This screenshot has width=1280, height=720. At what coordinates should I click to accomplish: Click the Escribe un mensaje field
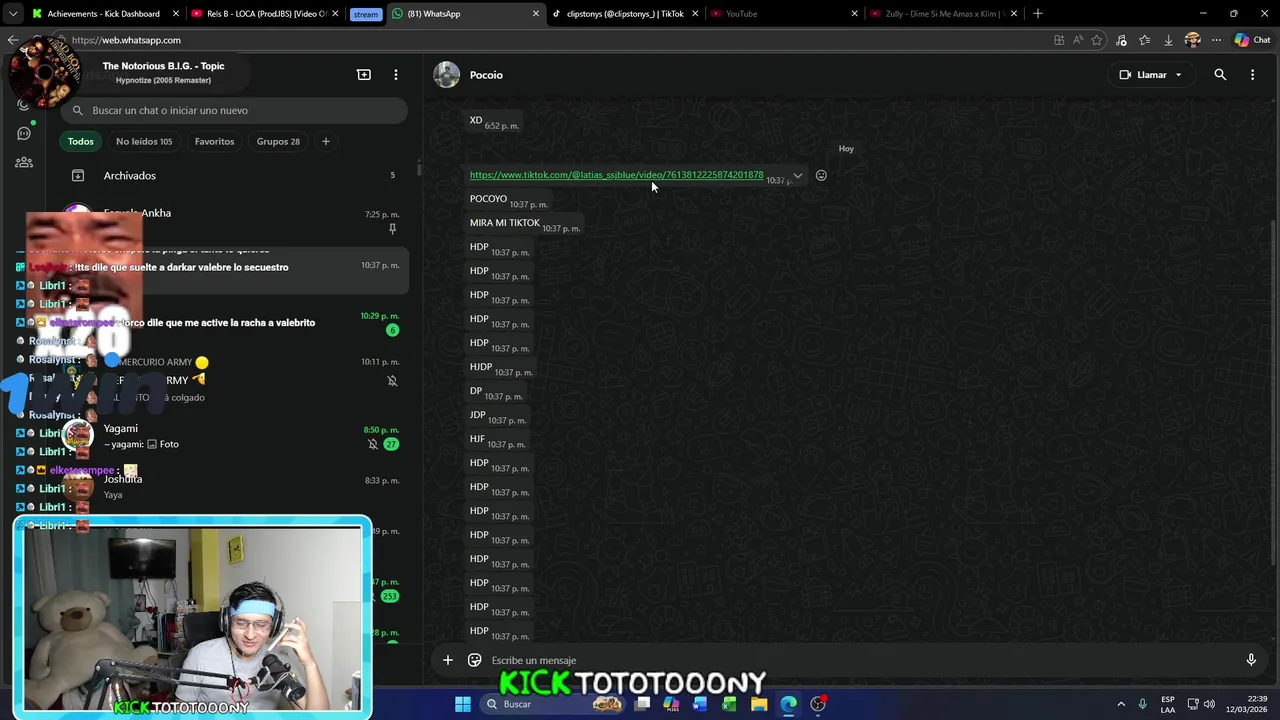point(860,660)
